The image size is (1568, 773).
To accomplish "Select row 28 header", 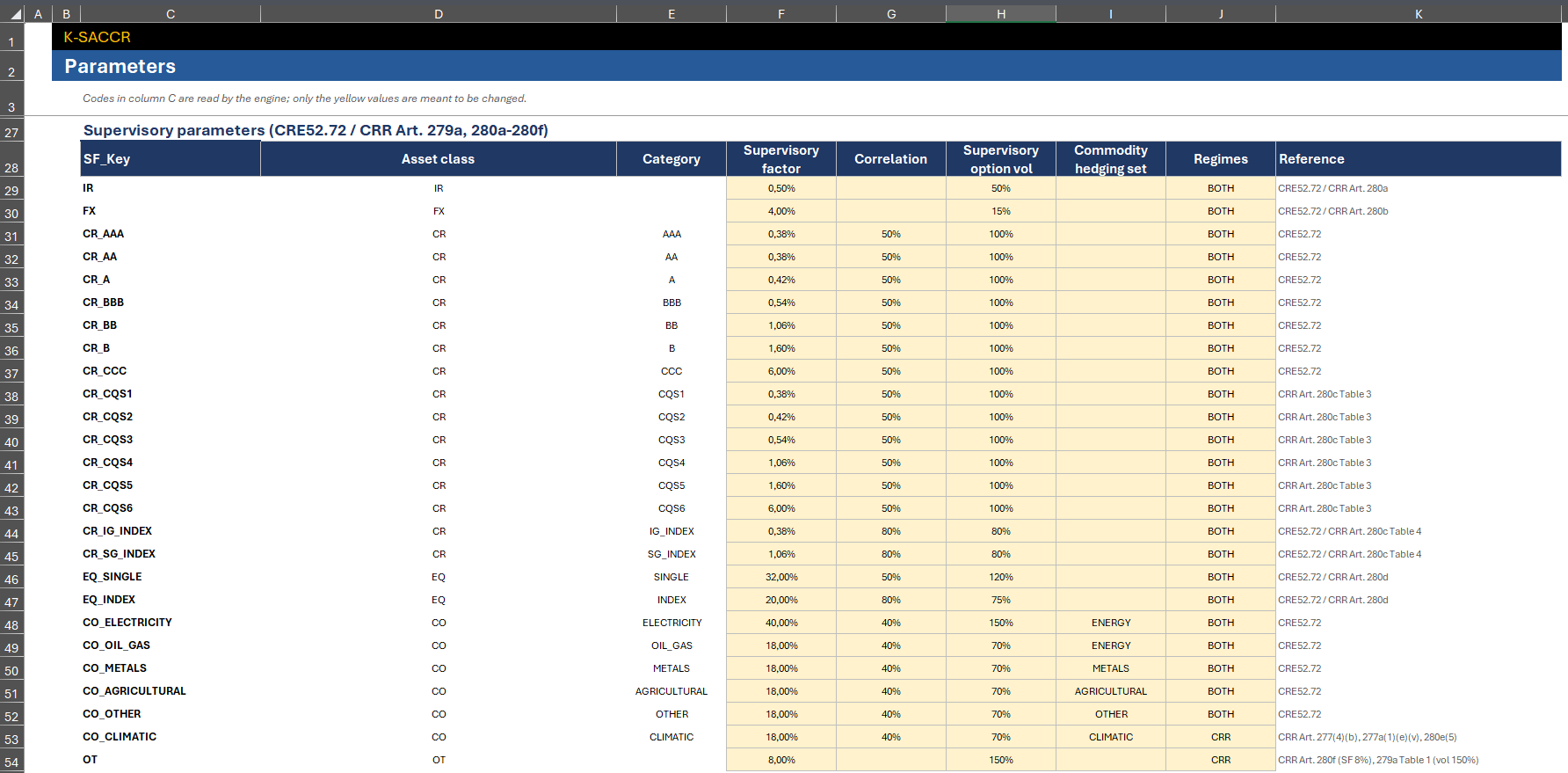I will click(x=12, y=160).
